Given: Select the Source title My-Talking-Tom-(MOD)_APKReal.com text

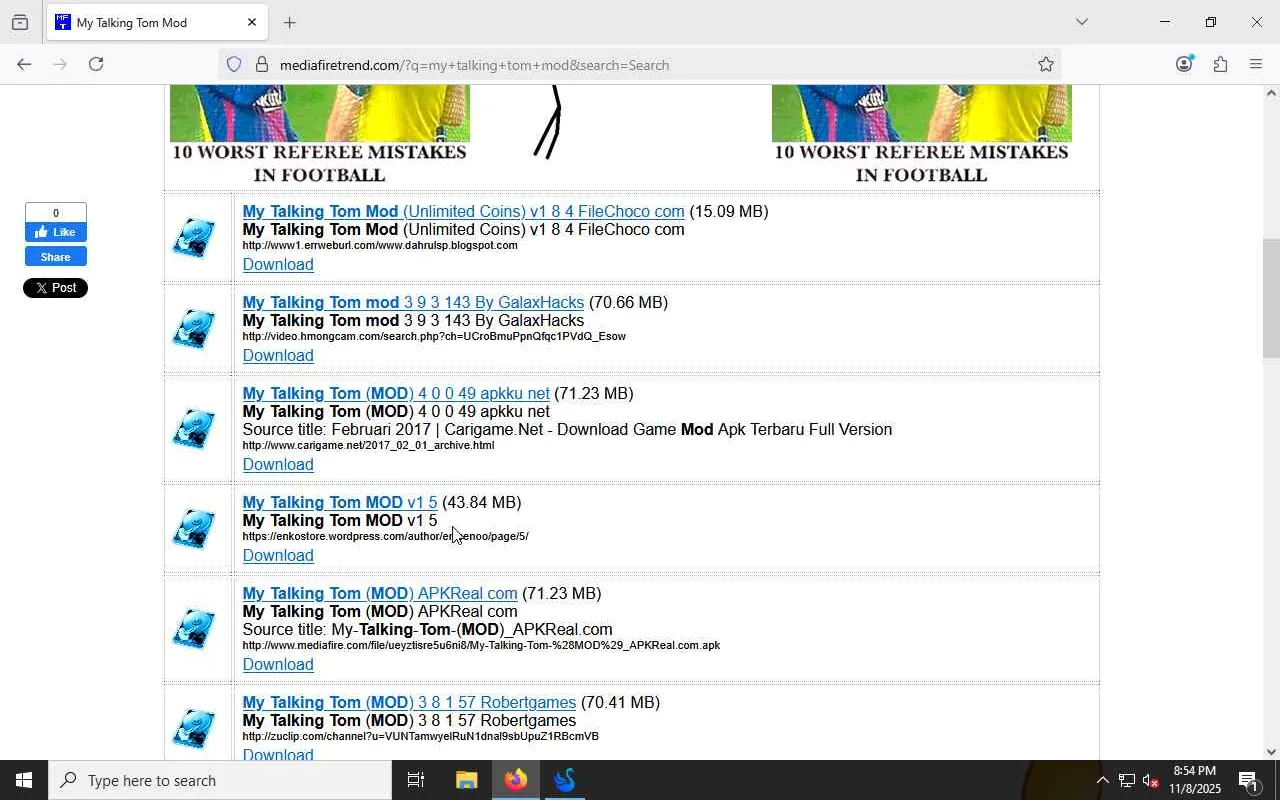Looking at the screenshot, I should coord(427,630).
